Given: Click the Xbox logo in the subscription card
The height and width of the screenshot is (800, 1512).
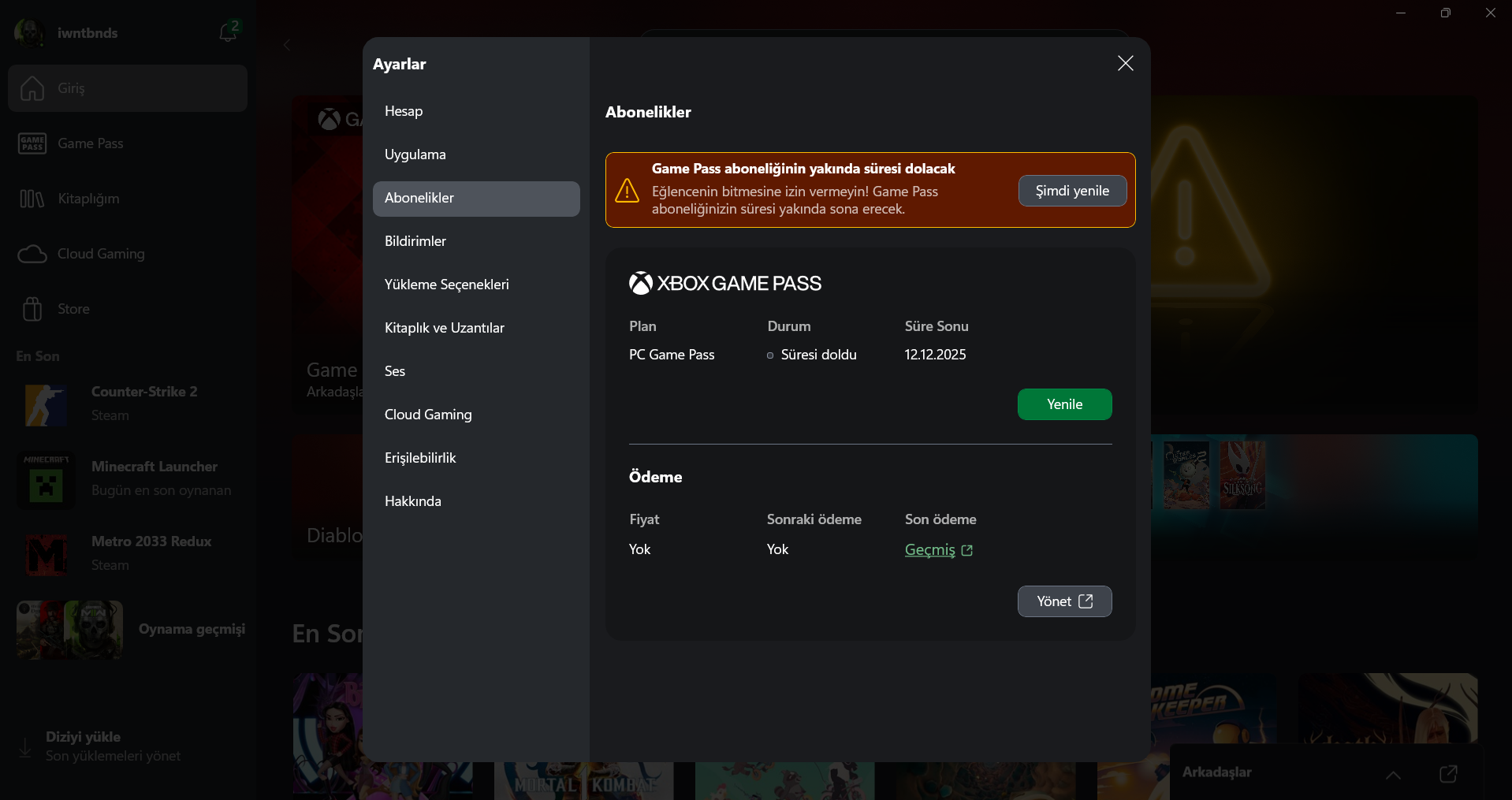Looking at the screenshot, I should (x=641, y=284).
